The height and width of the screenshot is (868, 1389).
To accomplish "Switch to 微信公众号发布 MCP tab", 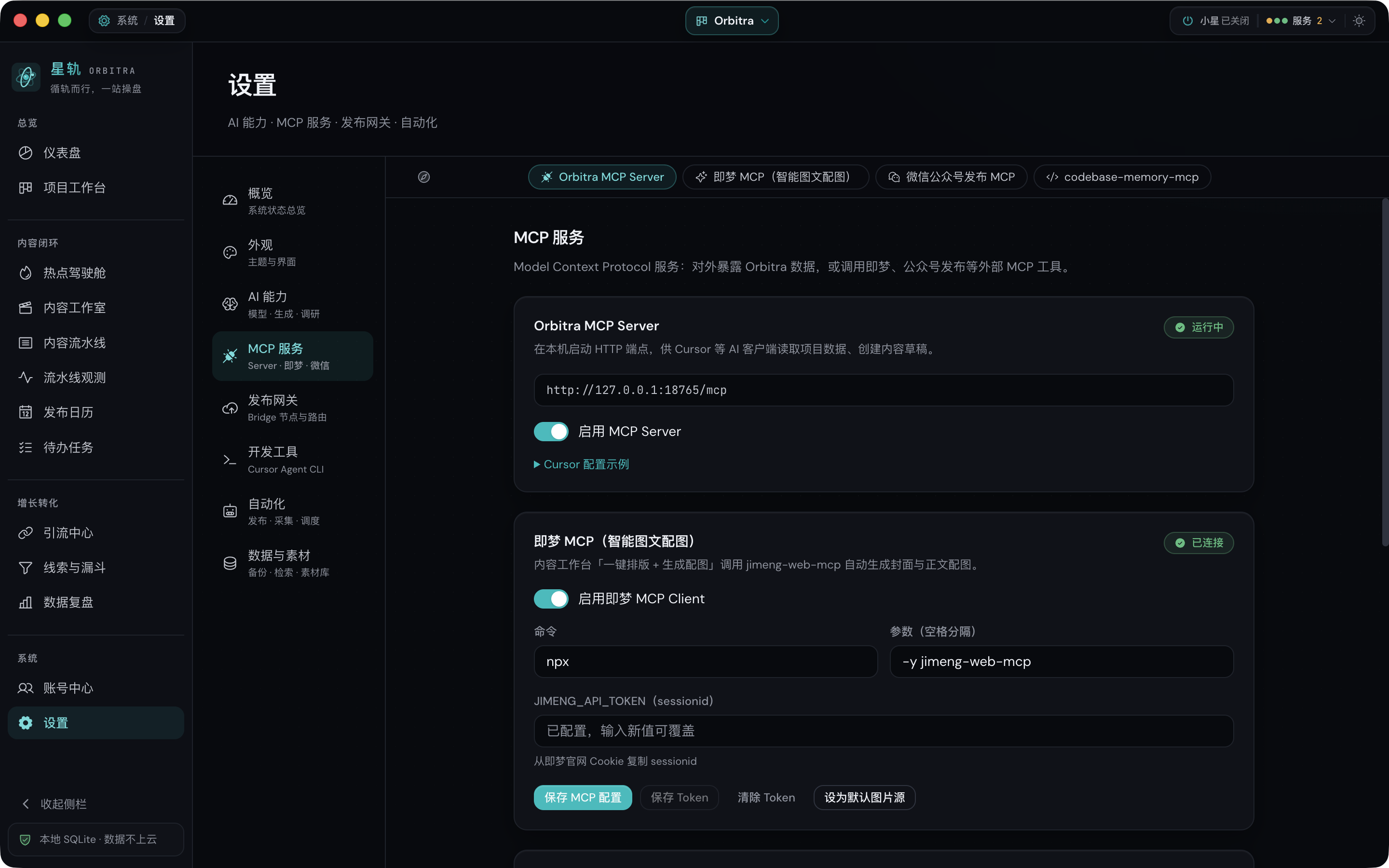I will pos(951,177).
